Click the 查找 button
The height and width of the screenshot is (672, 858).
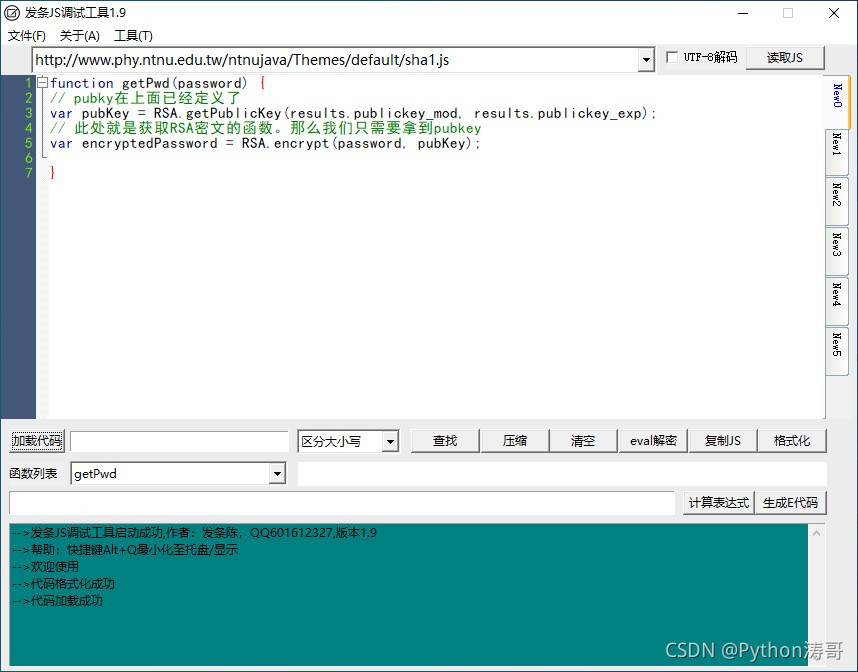(445, 441)
